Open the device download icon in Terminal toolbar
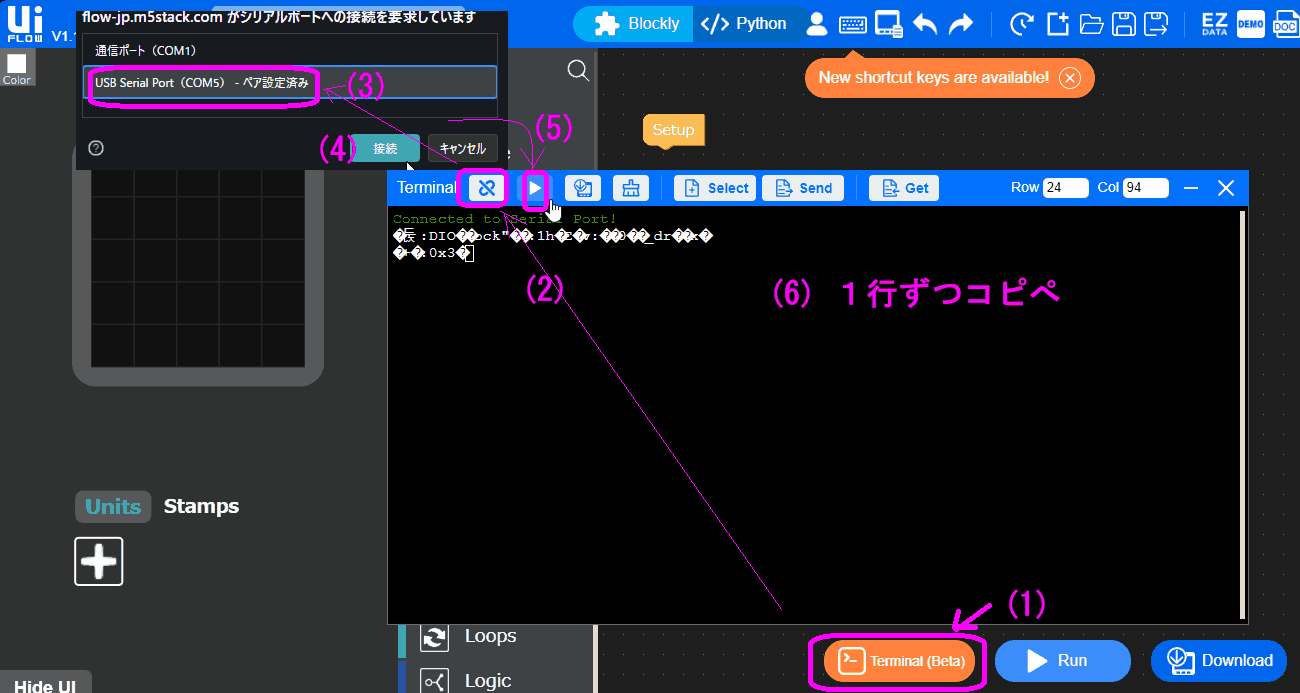The width and height of the screenshot is (1300, 693). click(x=583, y=188)
